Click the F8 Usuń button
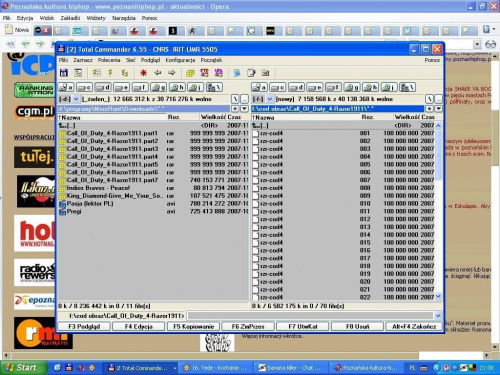This screenshot has height=375, width=500. [357, 326]
